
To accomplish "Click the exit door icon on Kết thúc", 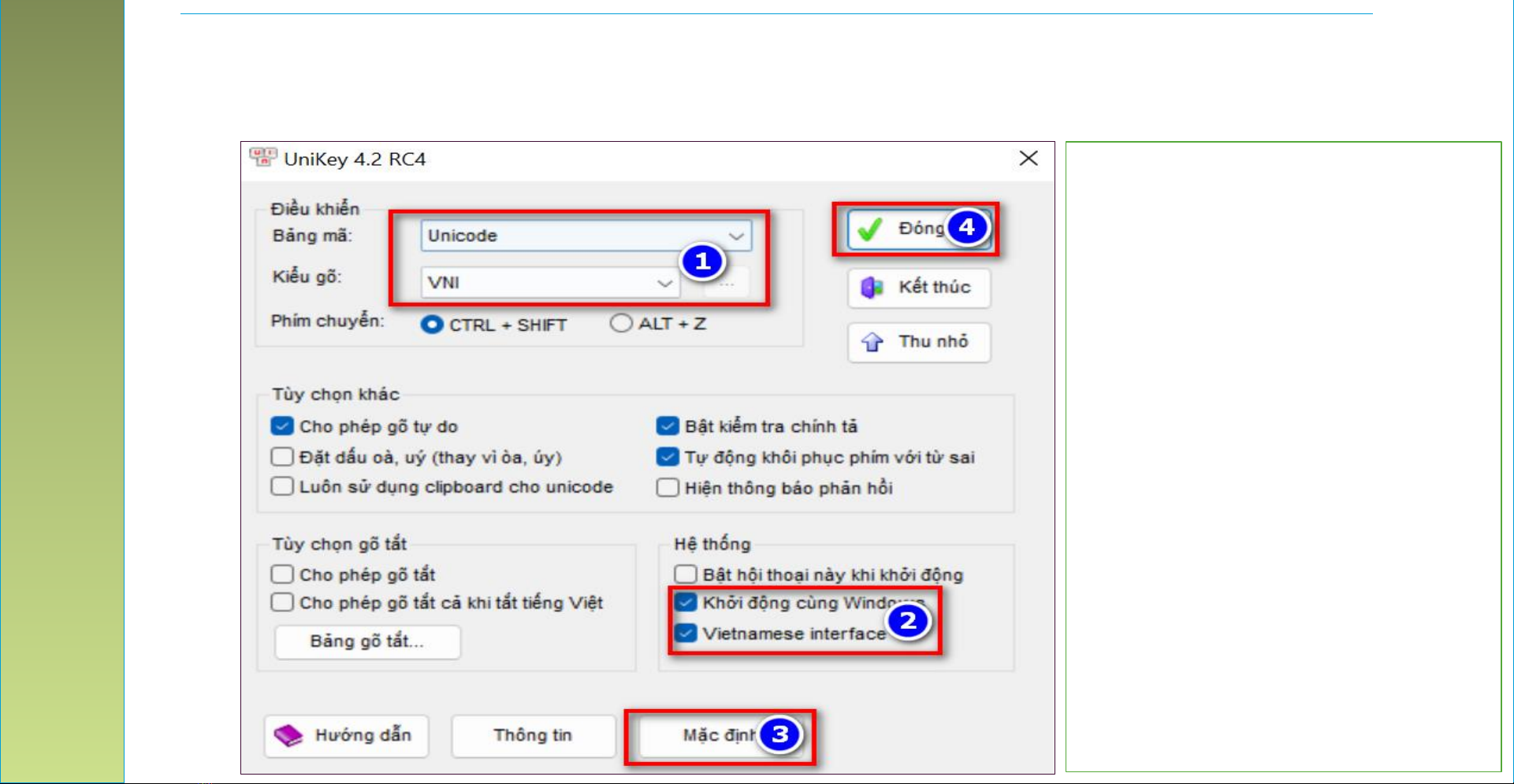I will pyautogui.click(x=872, y=288).
